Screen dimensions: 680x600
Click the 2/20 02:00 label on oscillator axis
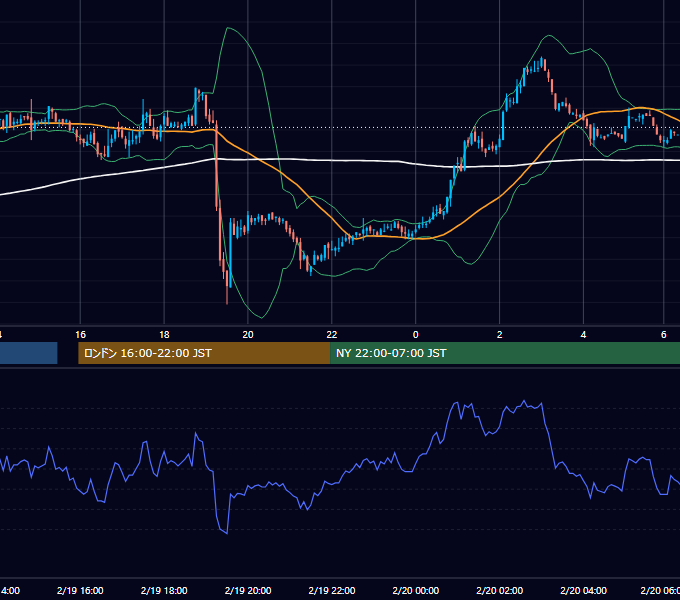[x=500, y=590]
